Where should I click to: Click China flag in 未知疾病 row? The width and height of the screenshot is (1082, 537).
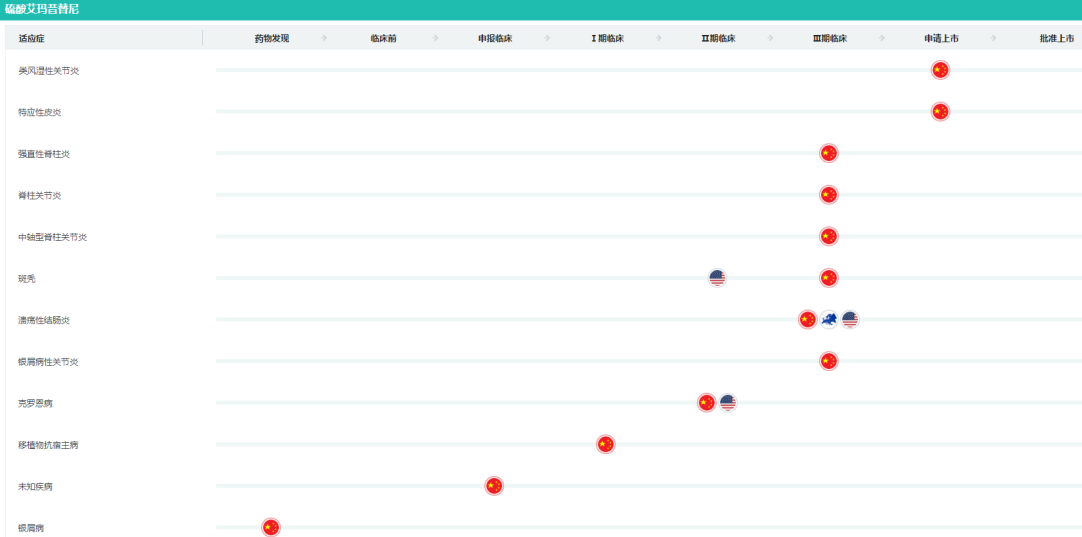tap(493, 486)
